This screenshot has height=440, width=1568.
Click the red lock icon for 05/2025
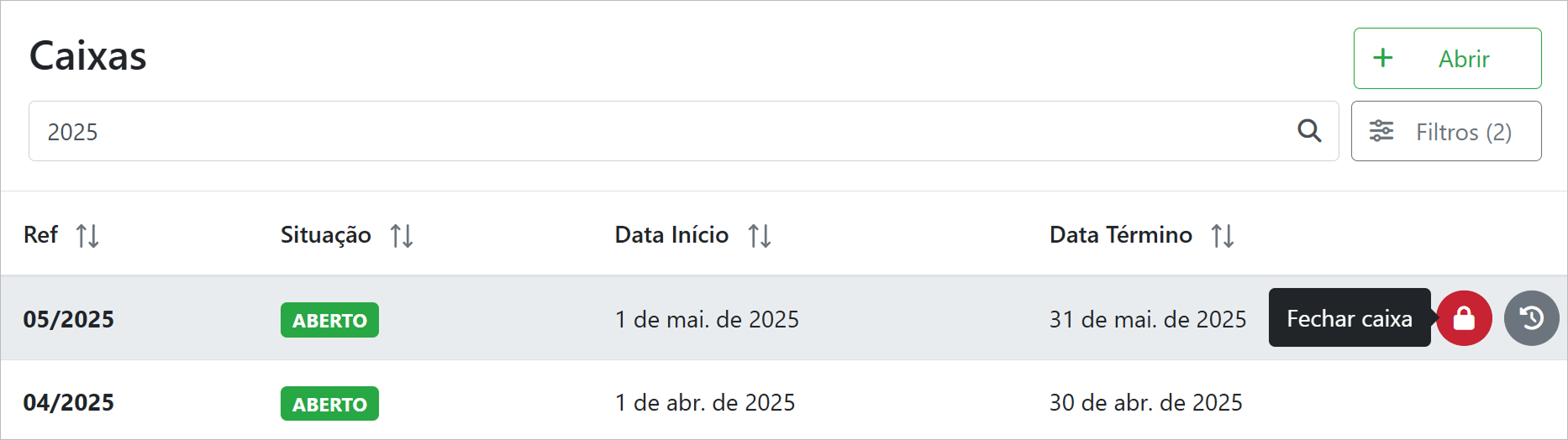tap(1464, 318)
